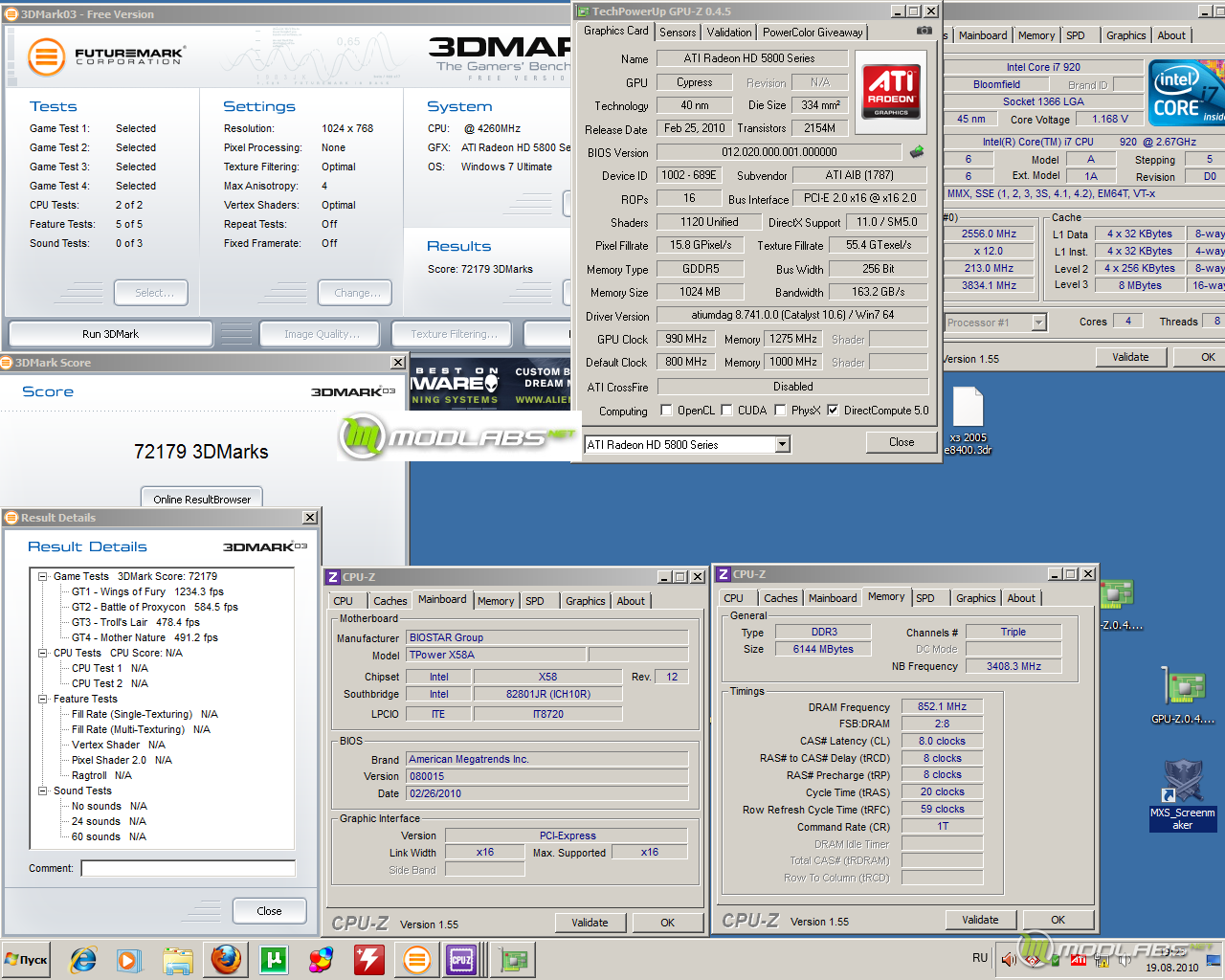Click Validate in CPU-Z Memory window

point(980,920)
